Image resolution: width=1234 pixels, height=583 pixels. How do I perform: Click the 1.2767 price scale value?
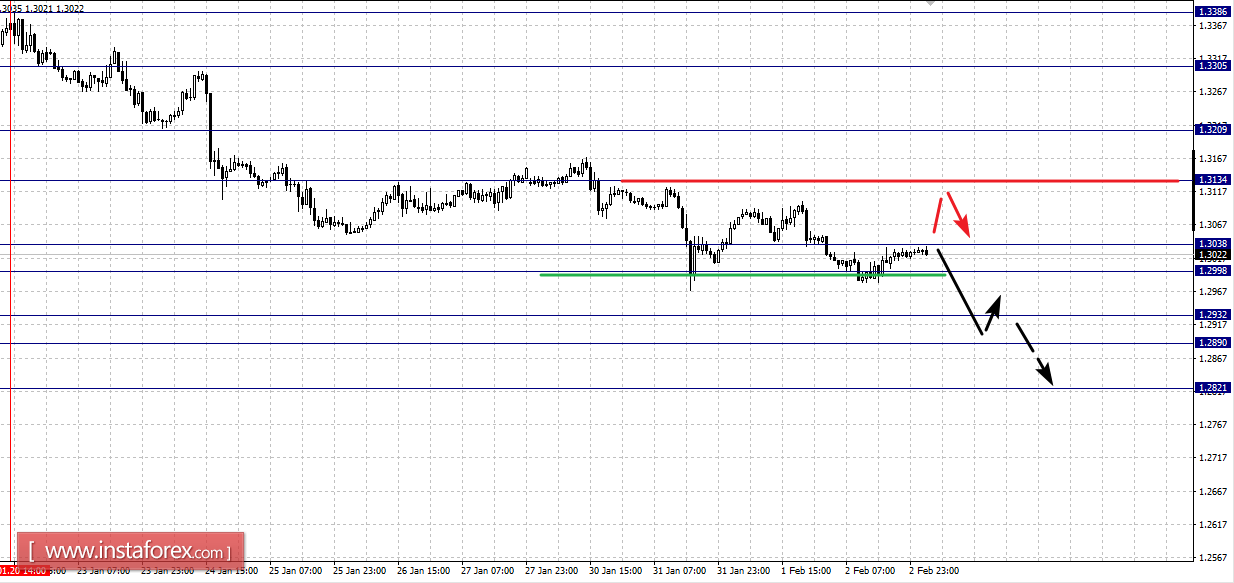[x=1213, y=425]
